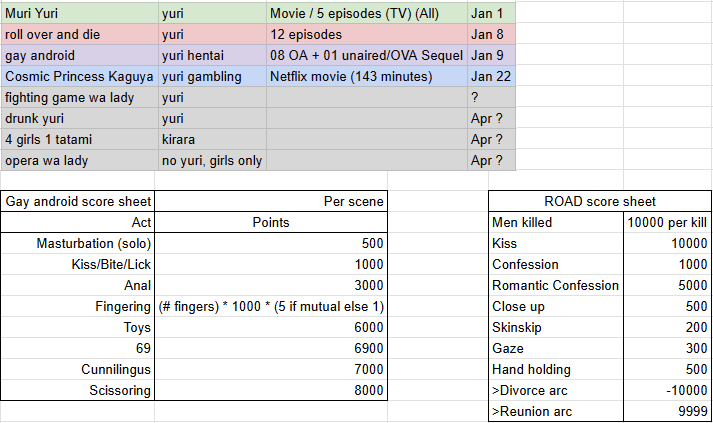
Task: Select the 'Act' column header cell
Action: (78, 222)
